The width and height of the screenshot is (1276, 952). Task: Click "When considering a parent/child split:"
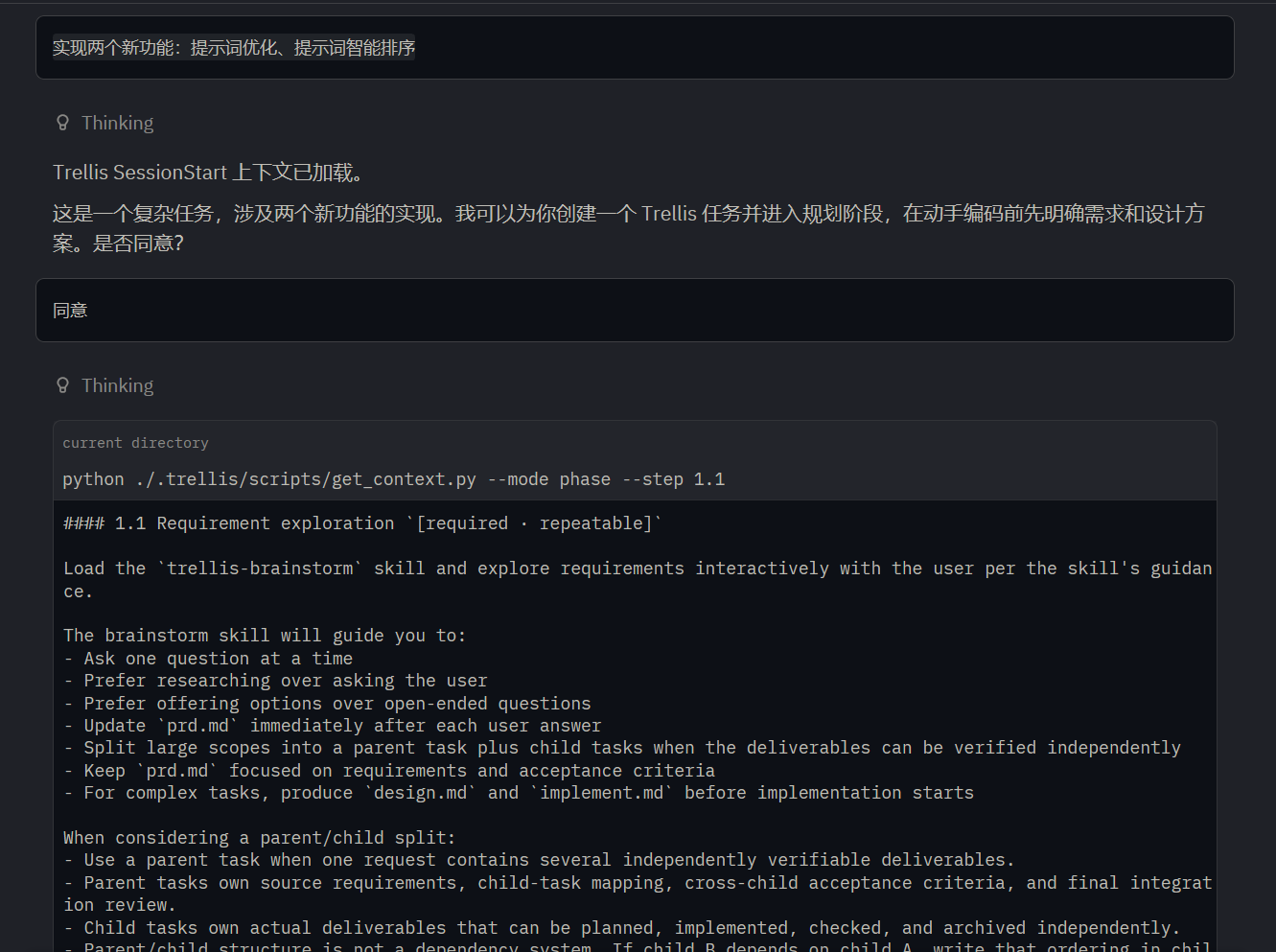click(260, 838)
